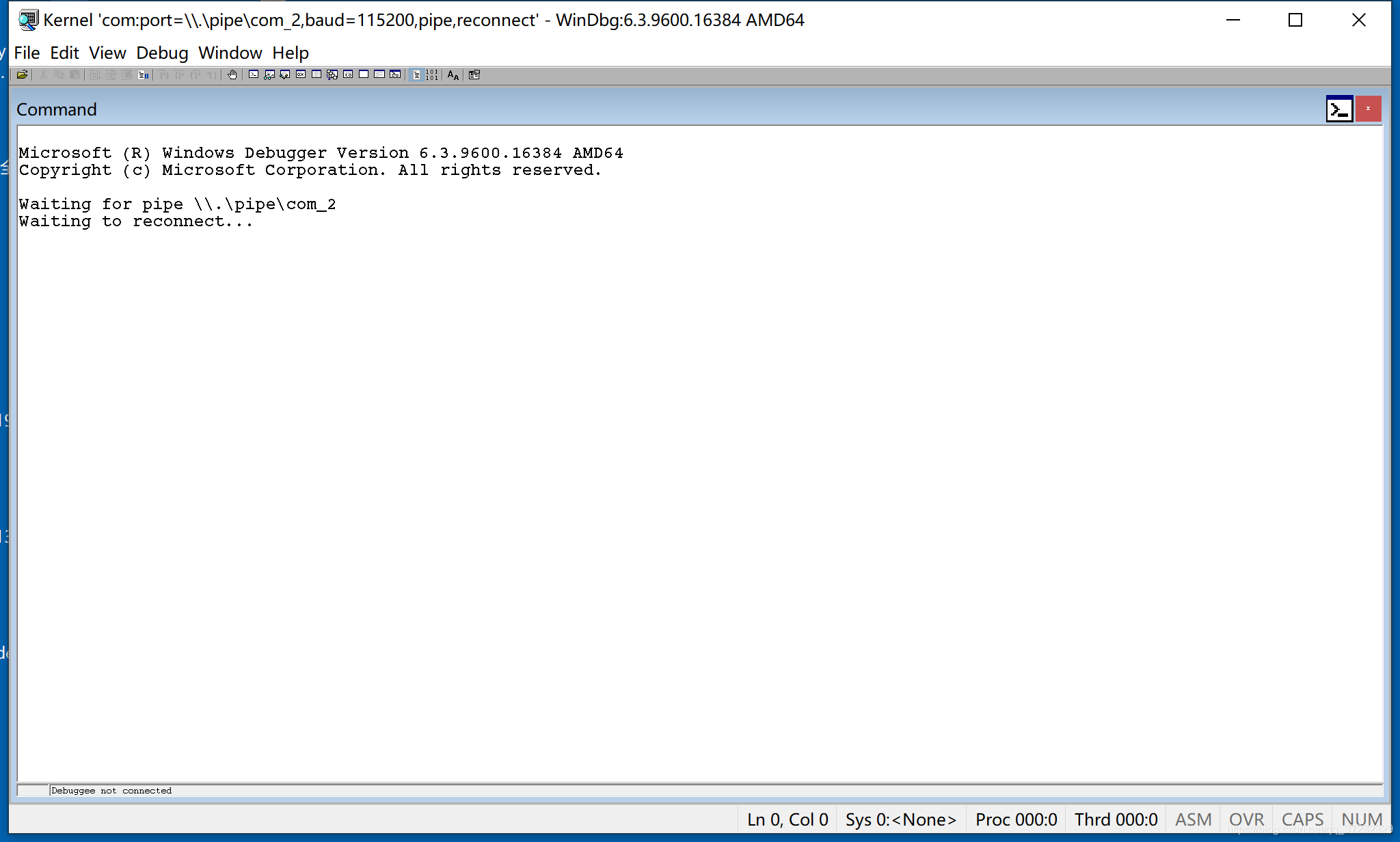The image size is (1400, 842).
Task: Close the Command window panel
Action: 1367,109
